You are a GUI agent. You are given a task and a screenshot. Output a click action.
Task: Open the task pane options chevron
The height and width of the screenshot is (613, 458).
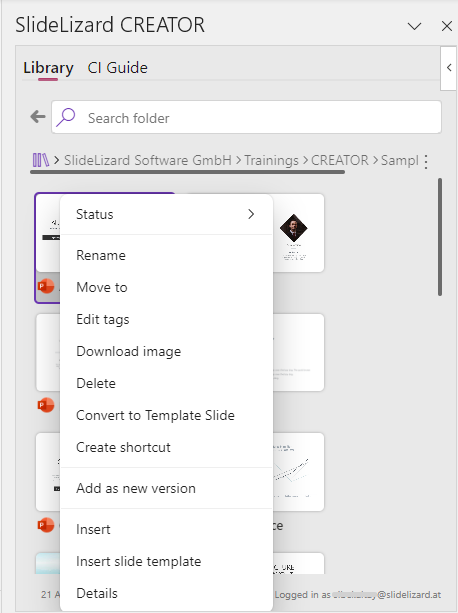click(414, 26)
